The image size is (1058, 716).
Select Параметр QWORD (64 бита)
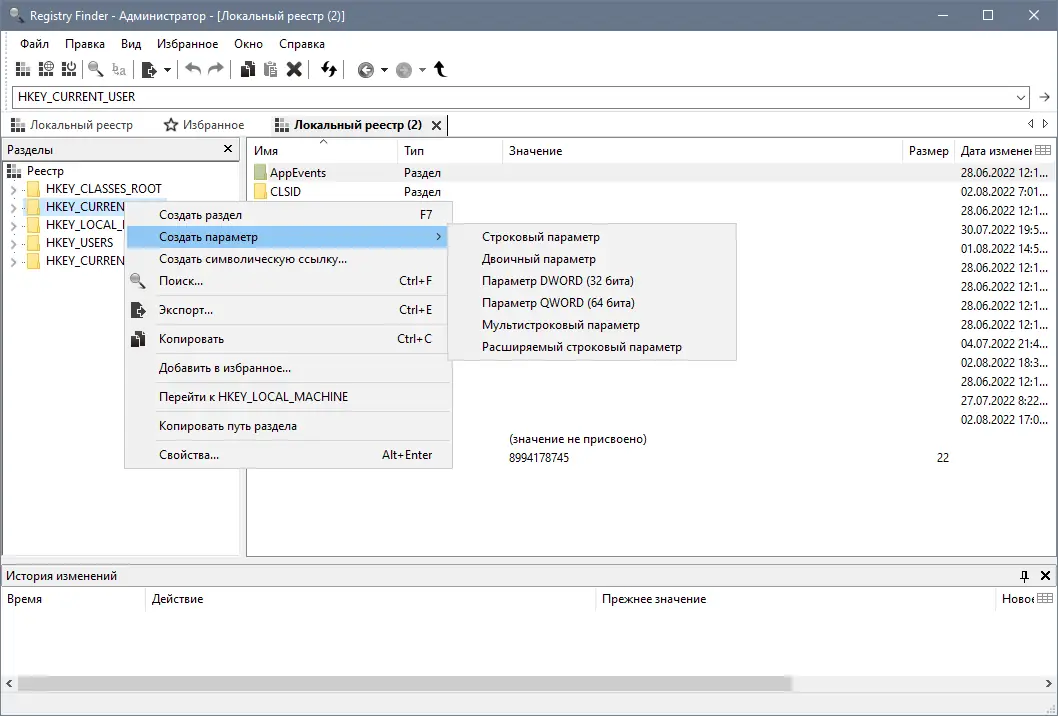592,302
